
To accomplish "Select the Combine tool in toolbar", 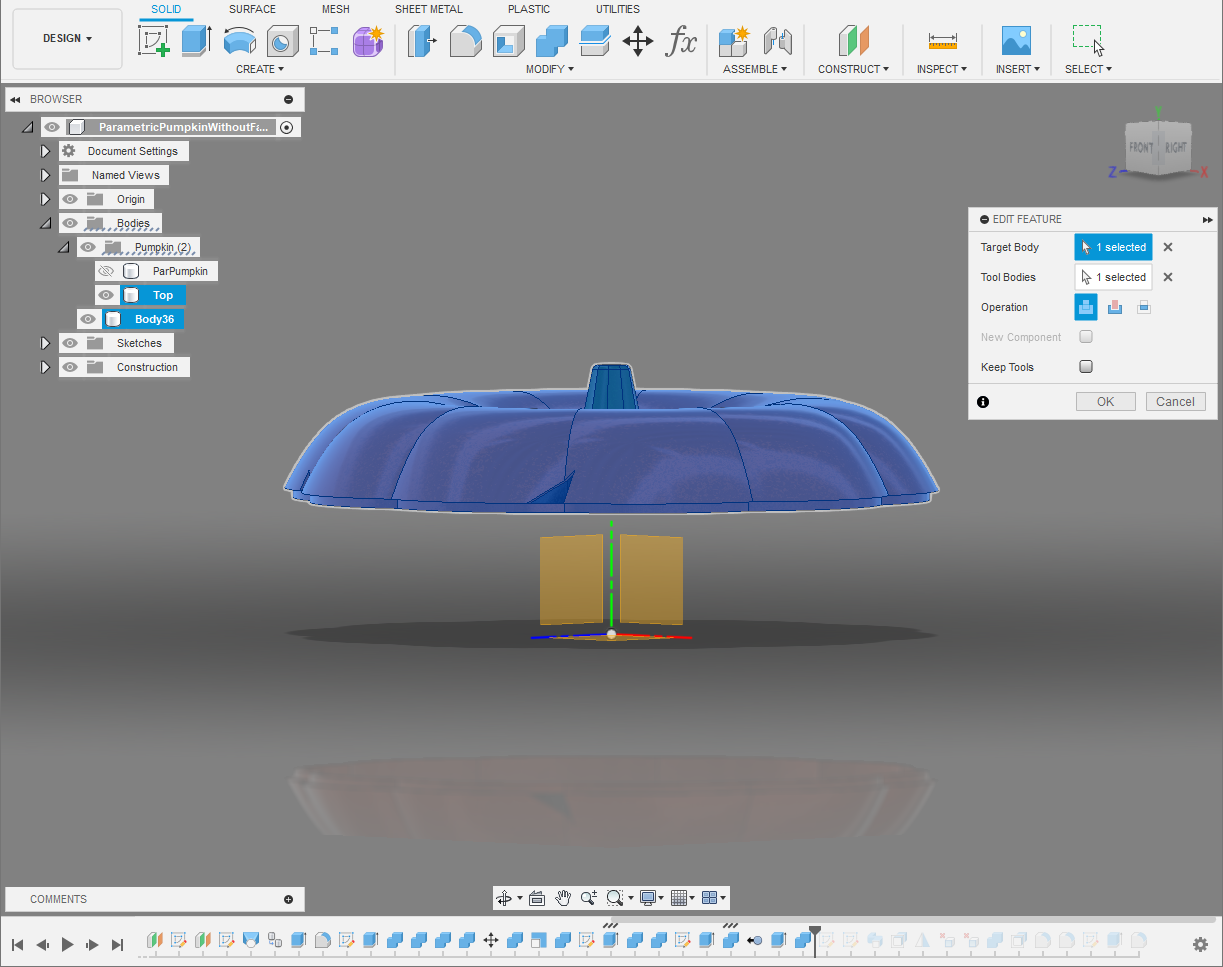I will [552, 41].
